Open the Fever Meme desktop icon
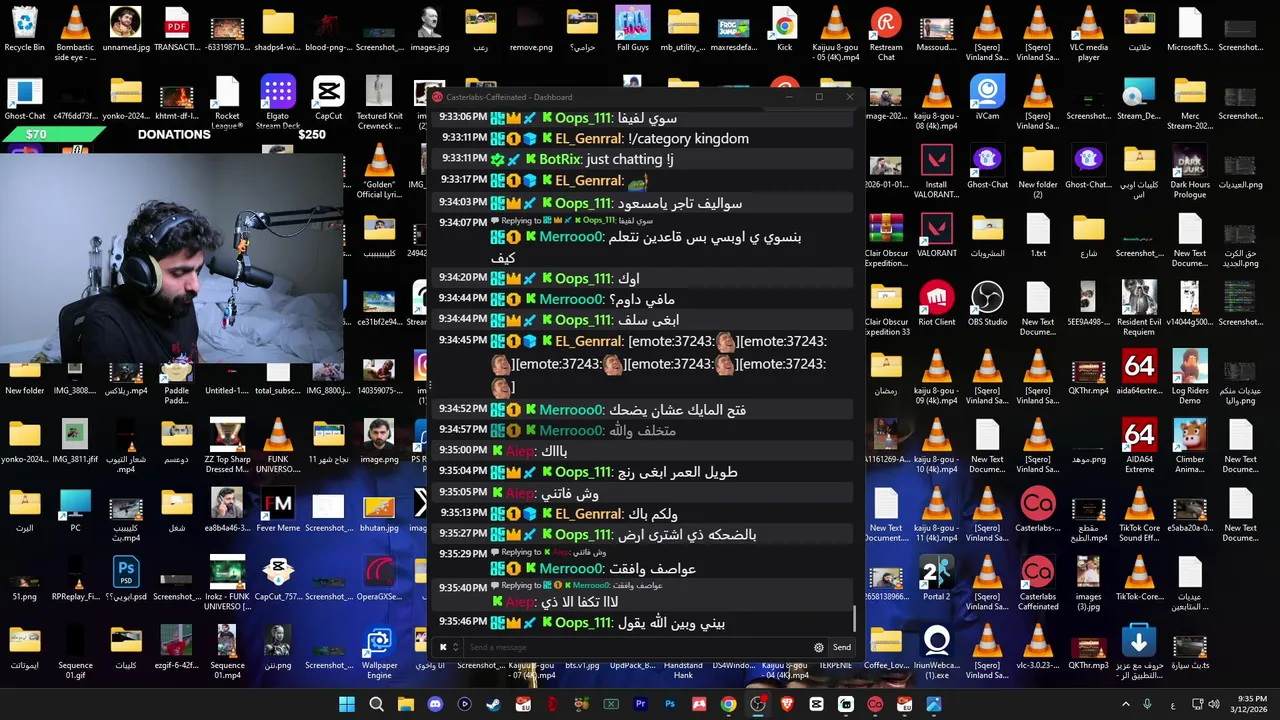 point(278,510)
